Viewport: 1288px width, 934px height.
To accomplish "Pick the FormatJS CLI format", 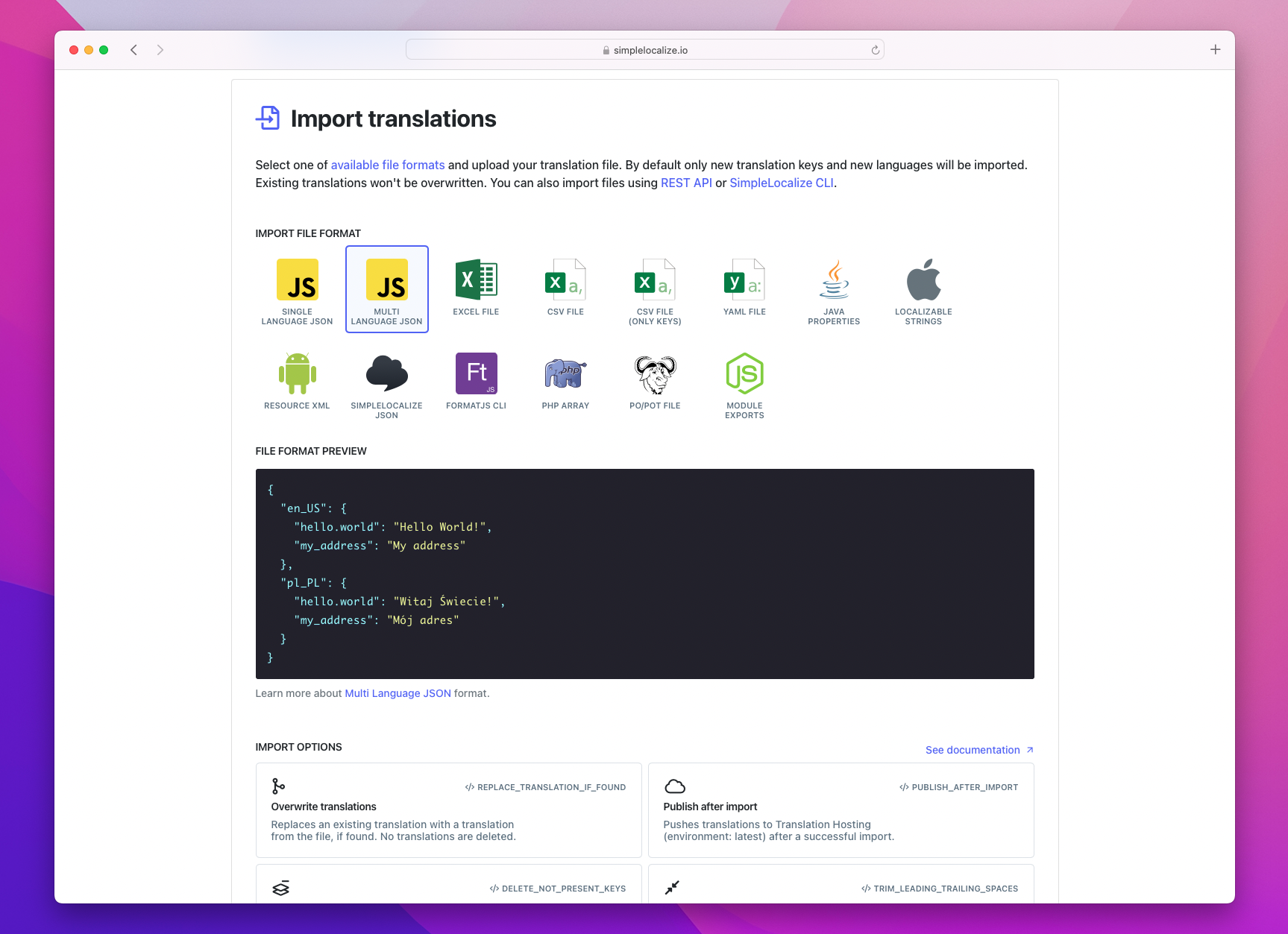I will point(476,383).
